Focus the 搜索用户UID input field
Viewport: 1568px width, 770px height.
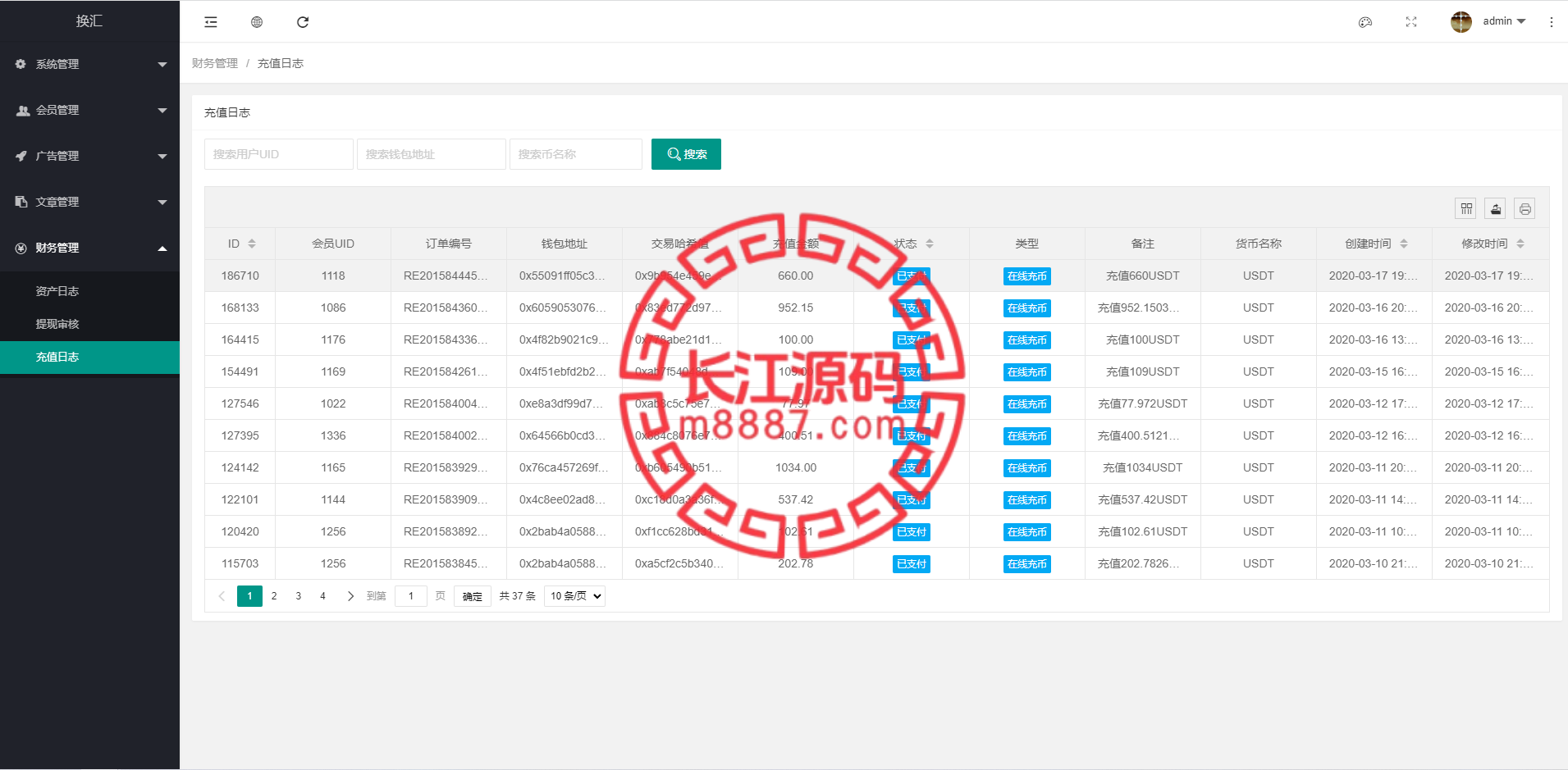(x=279, y=154)
